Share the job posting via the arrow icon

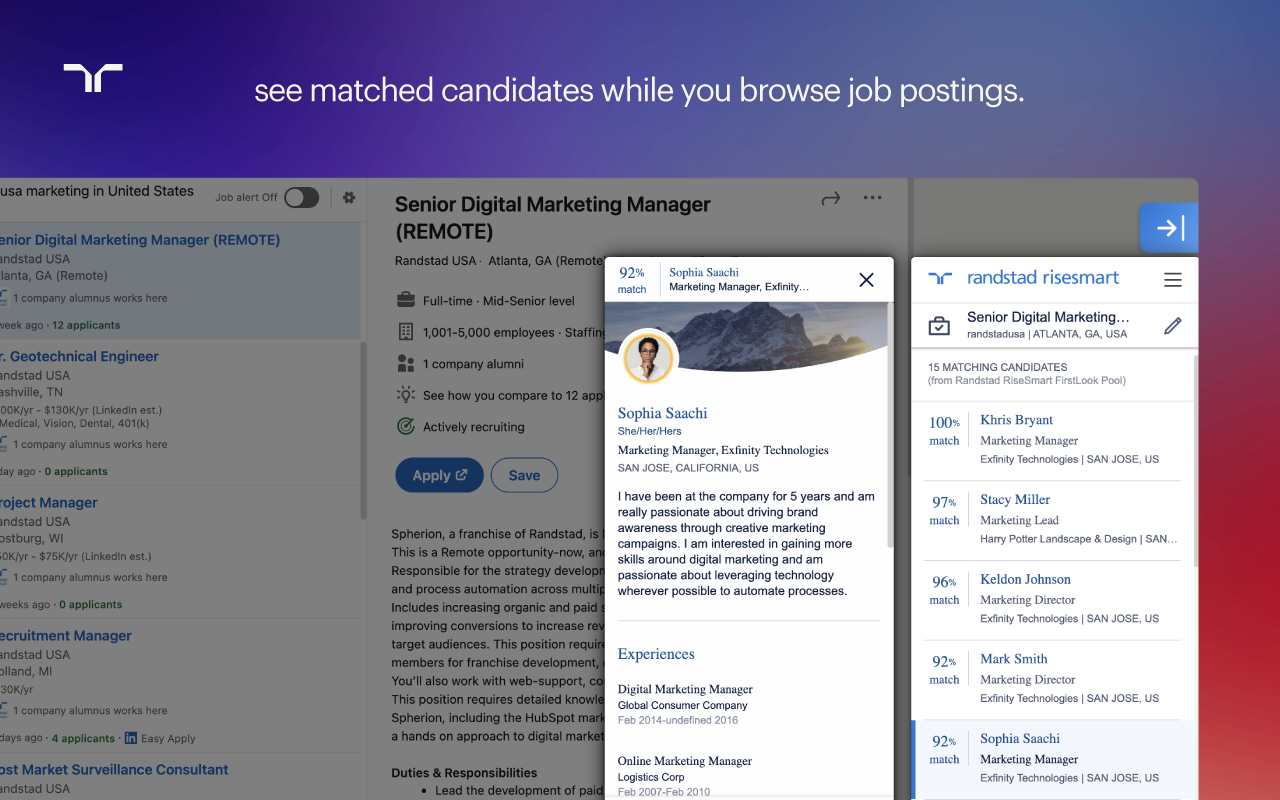coord(830,198)
